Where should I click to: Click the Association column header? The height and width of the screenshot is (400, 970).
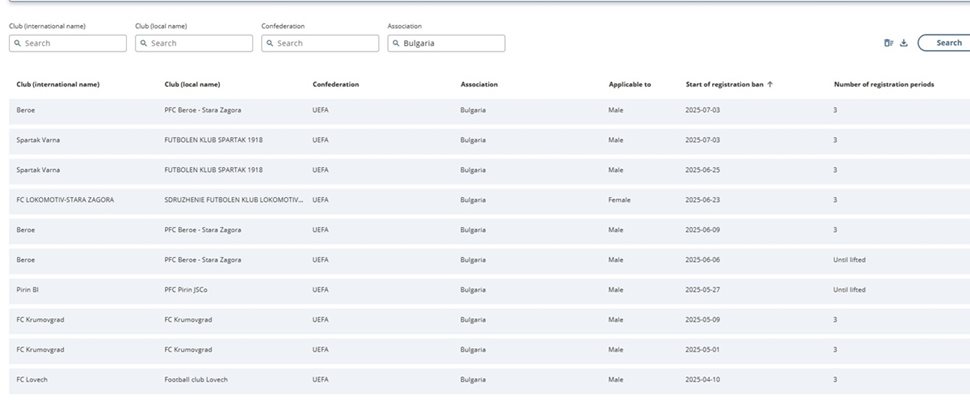click(x=479, y=85)
